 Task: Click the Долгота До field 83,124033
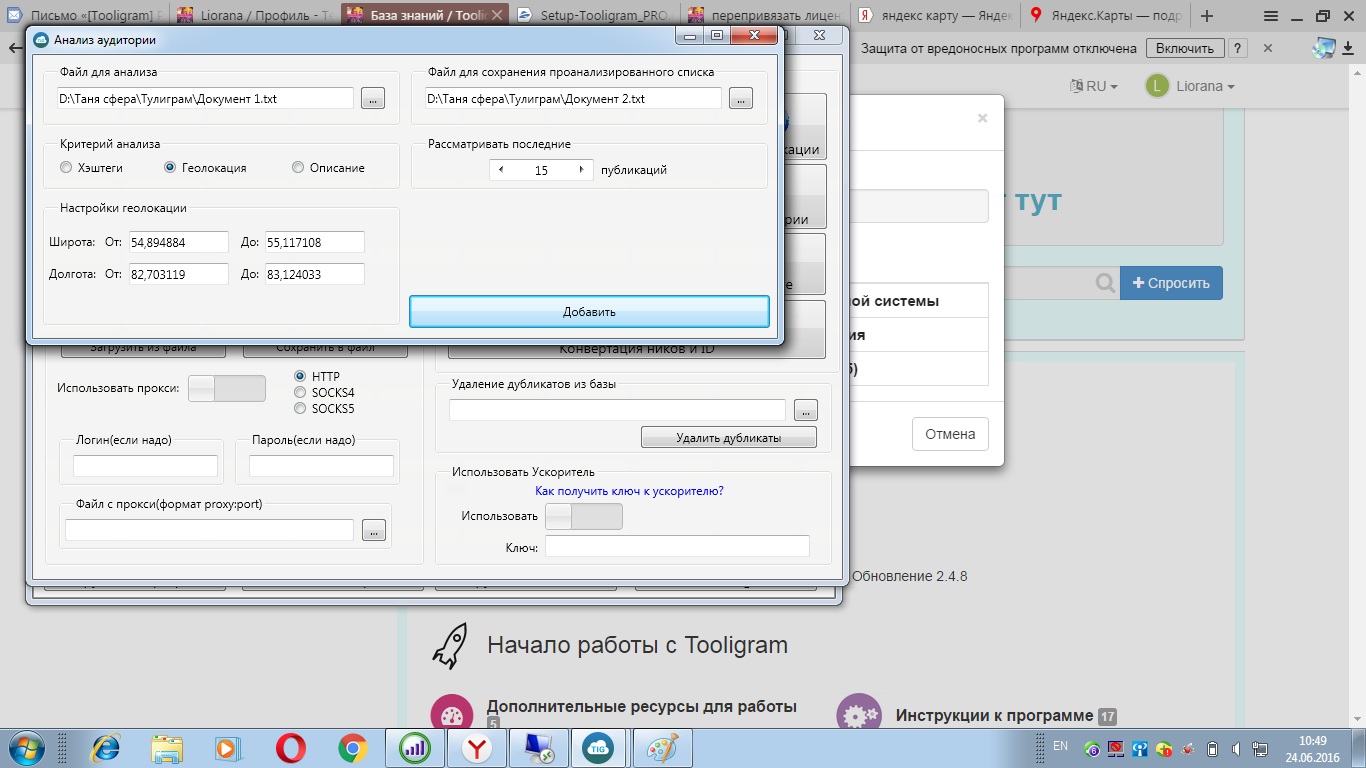click(x=315, y=274)
